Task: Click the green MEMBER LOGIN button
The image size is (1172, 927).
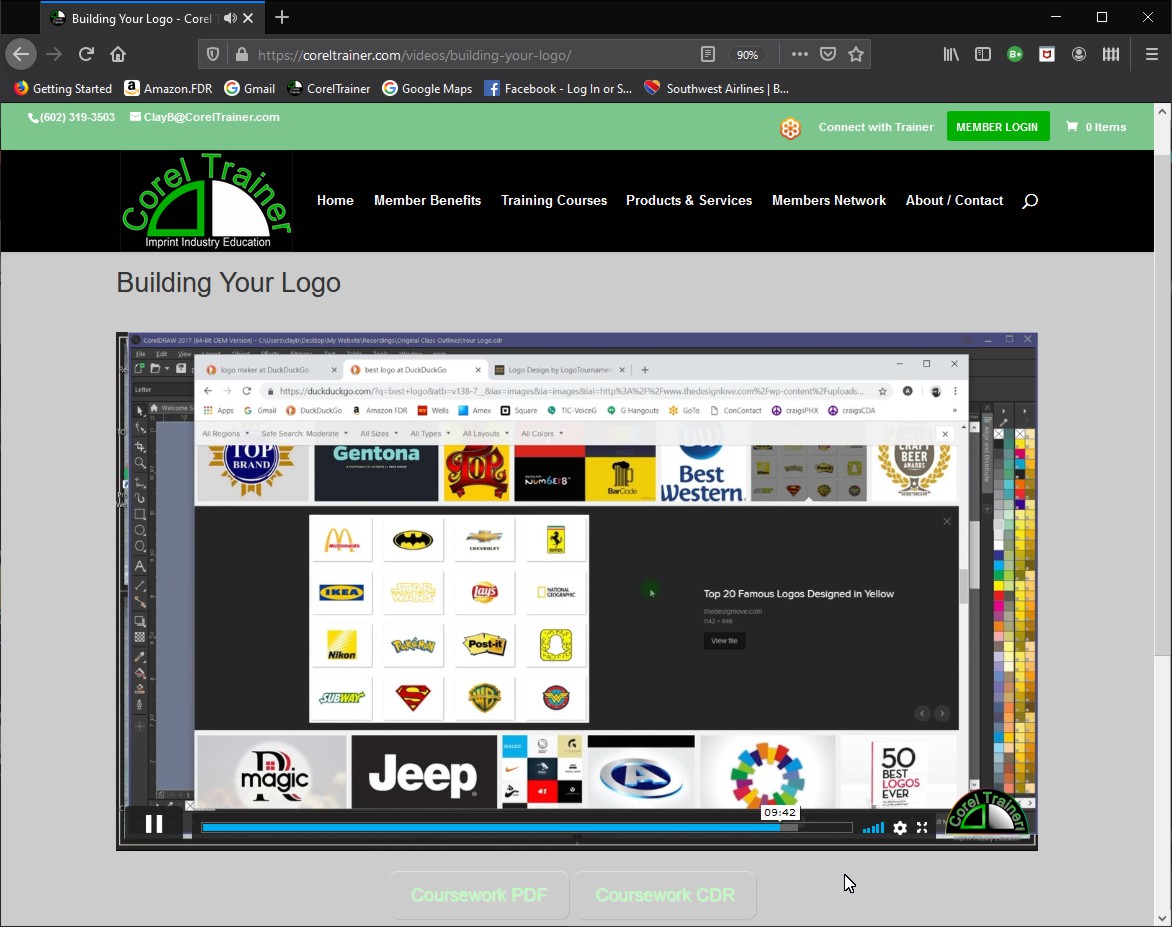Action: (997, 126)
